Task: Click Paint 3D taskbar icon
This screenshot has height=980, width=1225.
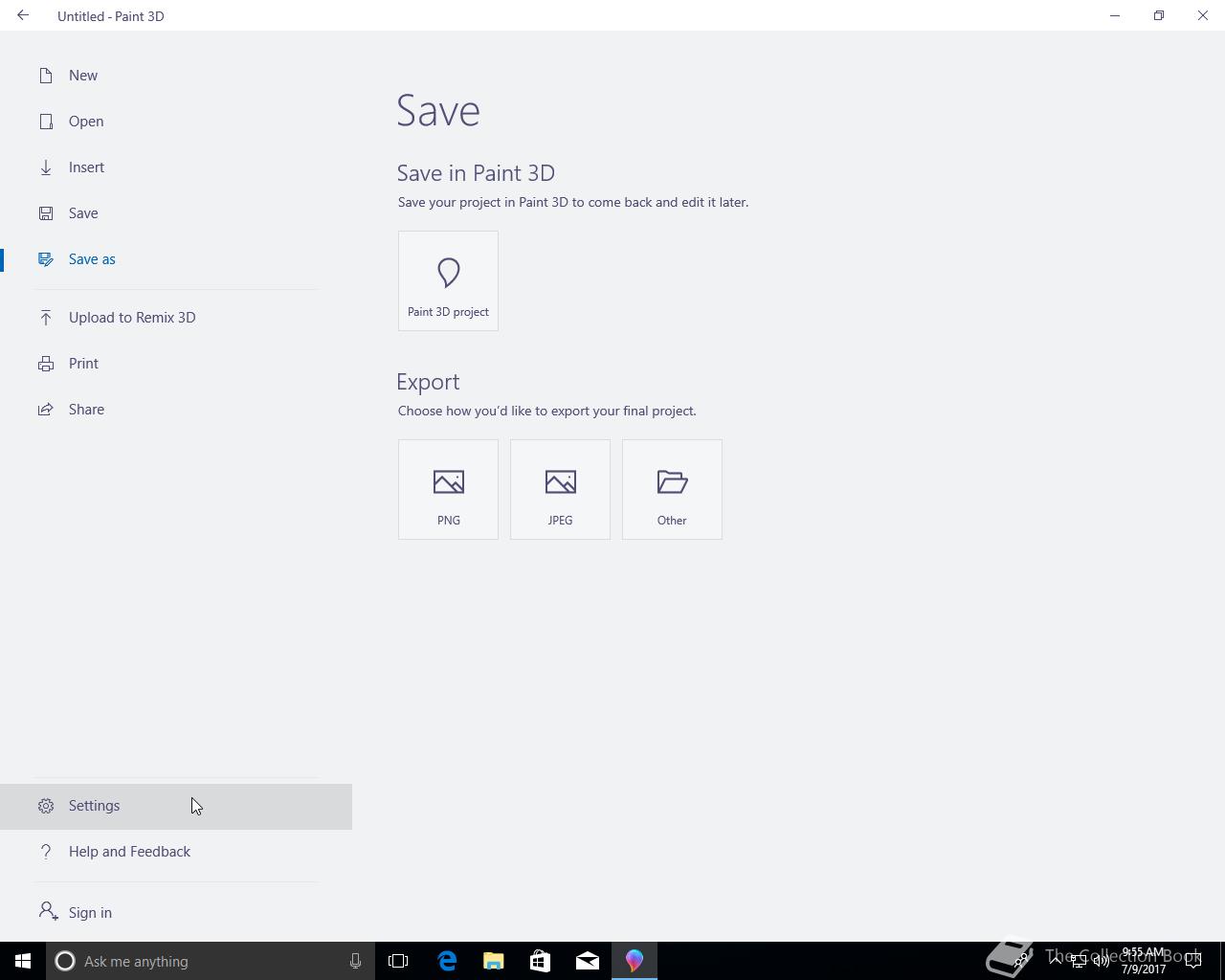Action: [635, 961]
